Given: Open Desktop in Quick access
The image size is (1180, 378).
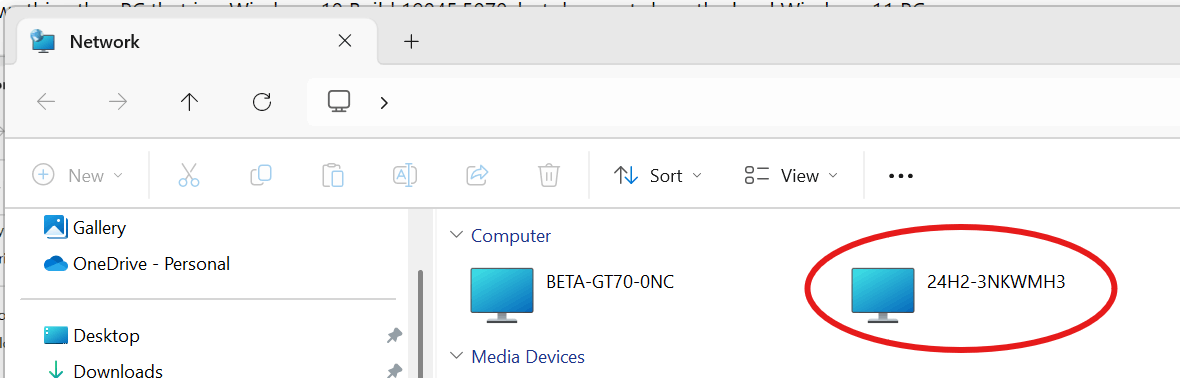Looking at the screenshot, I should coord(92,335).
